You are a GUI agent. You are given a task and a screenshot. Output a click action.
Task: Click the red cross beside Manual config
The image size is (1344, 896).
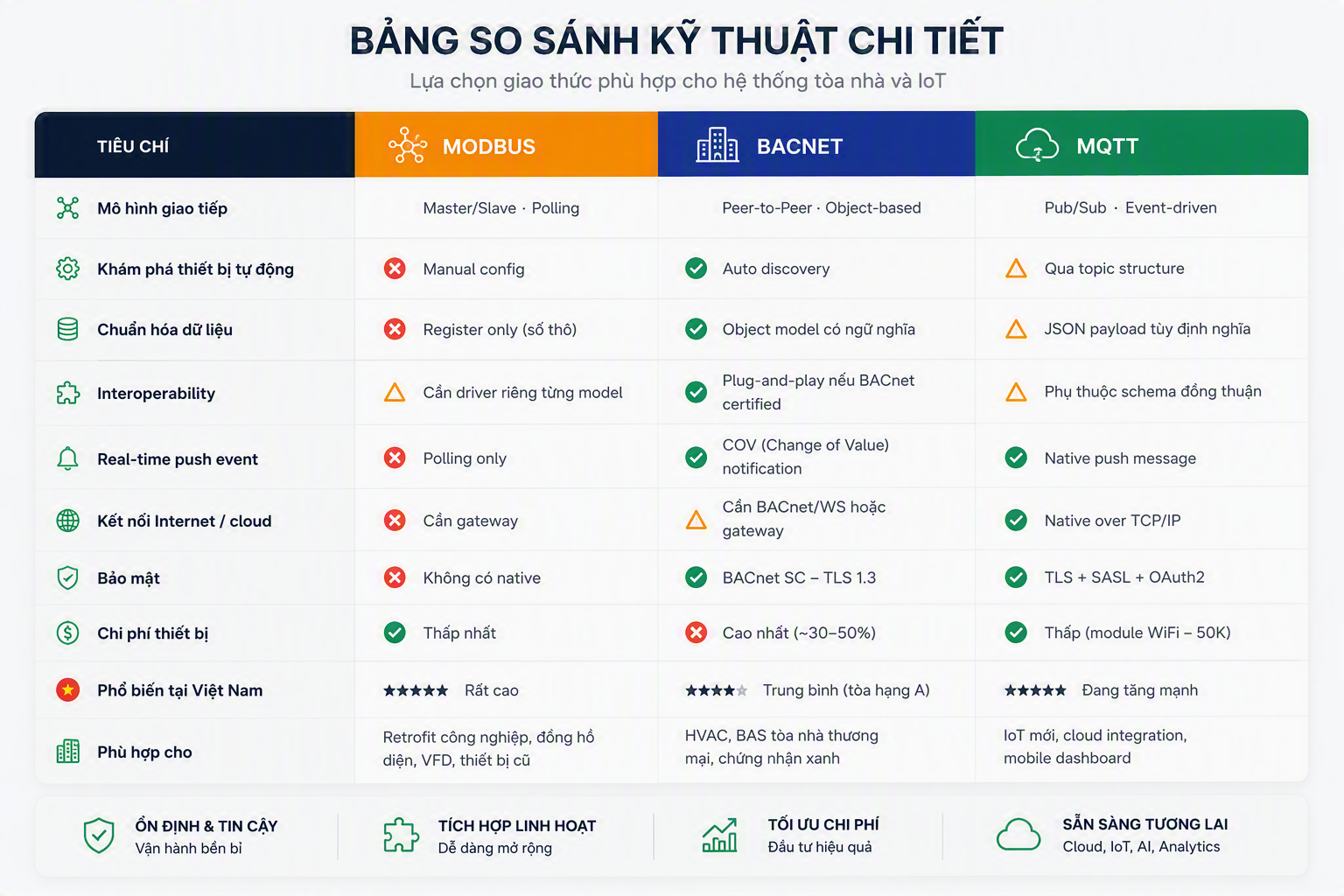[395, 269]
